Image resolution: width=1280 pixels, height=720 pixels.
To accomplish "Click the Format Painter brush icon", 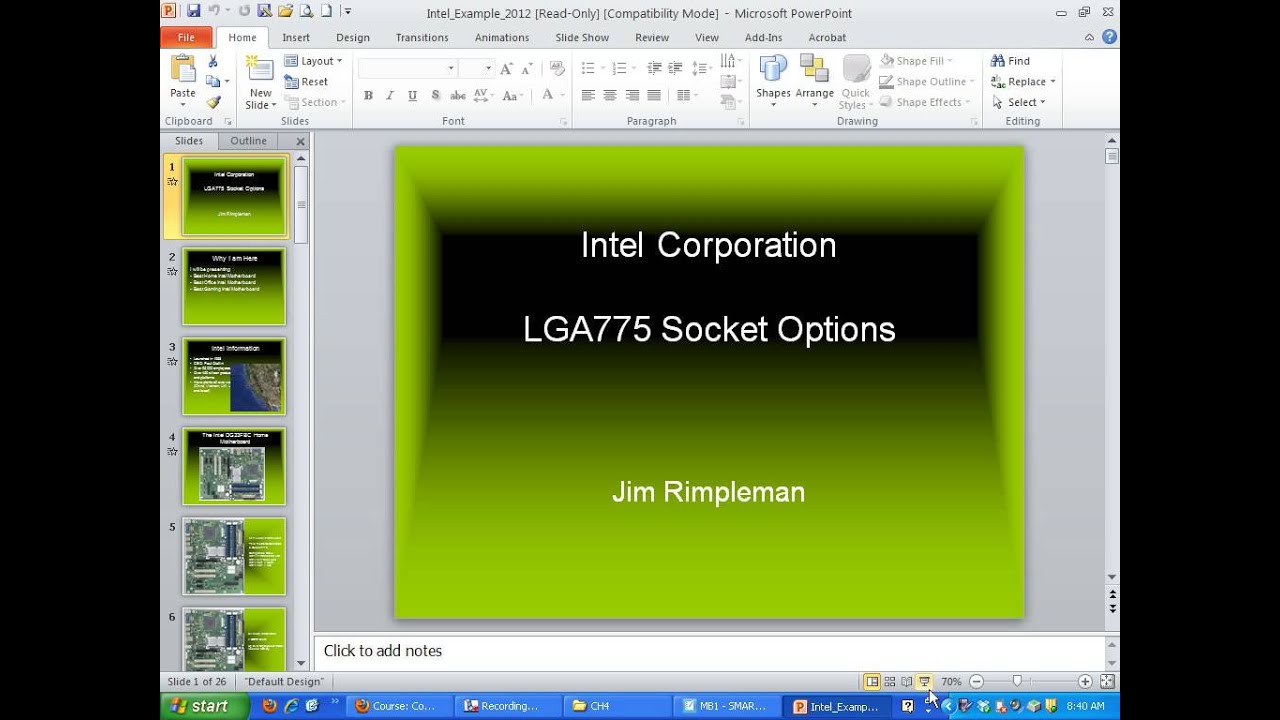I will (213, 102).
